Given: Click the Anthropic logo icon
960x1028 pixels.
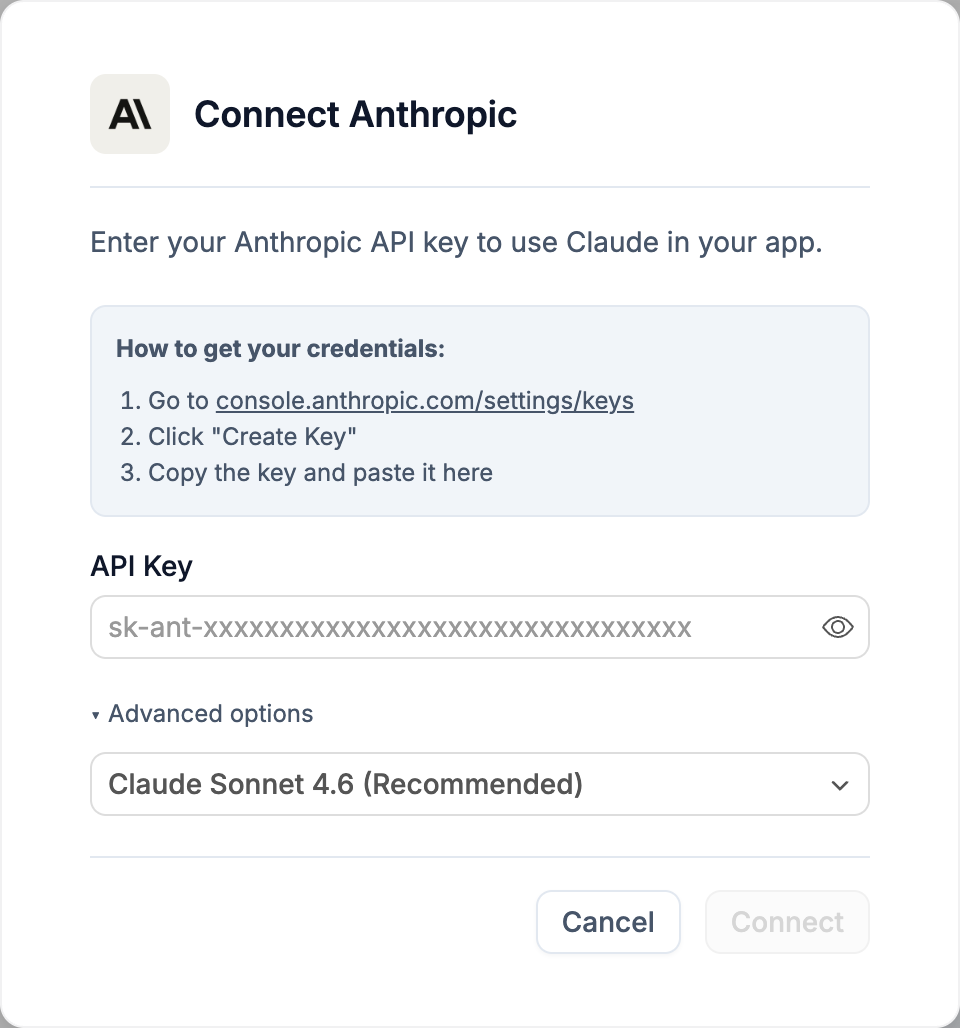Looking at the screenshot, I should pos(130,114).
